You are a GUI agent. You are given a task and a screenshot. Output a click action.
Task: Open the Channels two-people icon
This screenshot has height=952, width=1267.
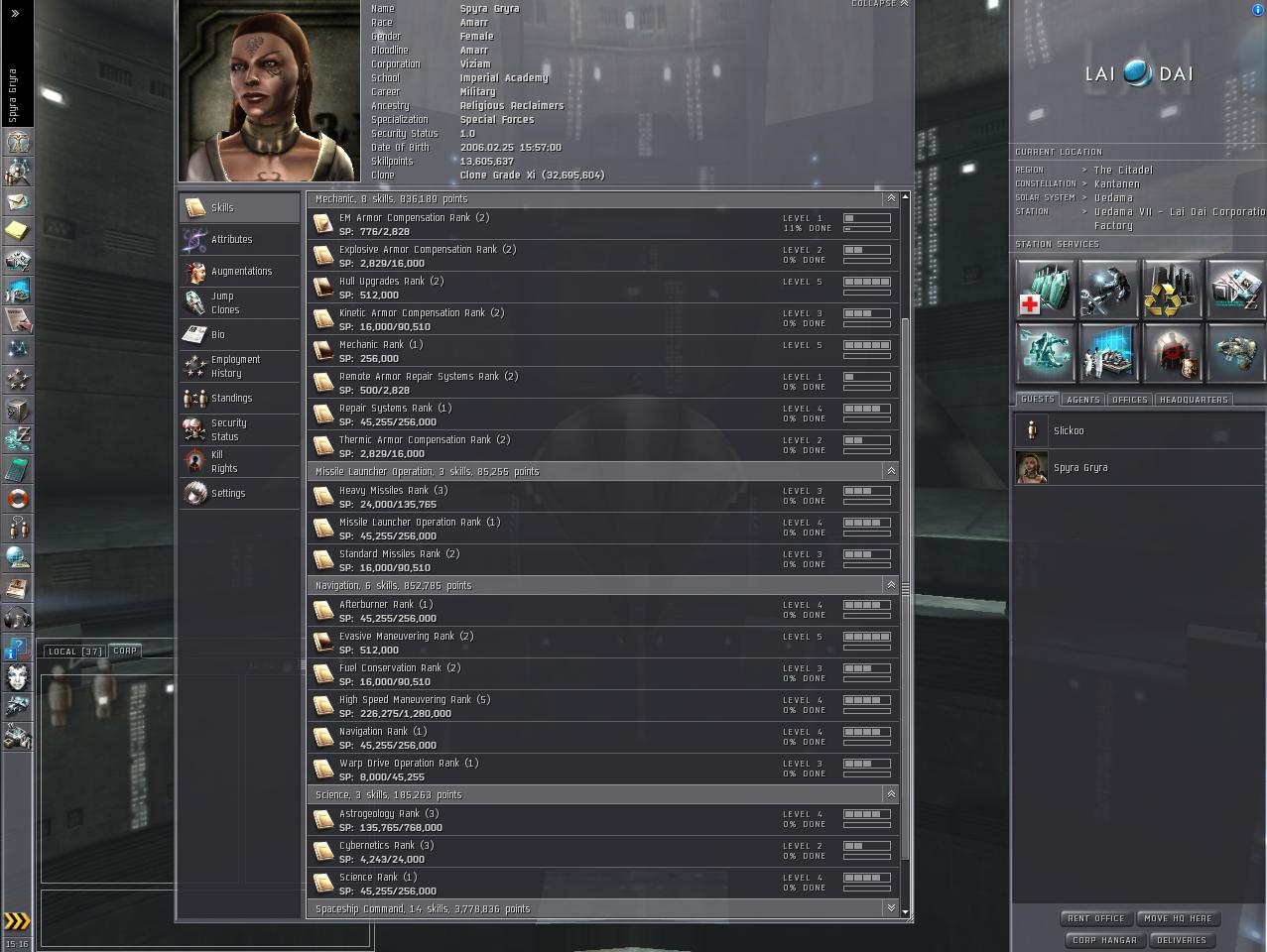18,529
